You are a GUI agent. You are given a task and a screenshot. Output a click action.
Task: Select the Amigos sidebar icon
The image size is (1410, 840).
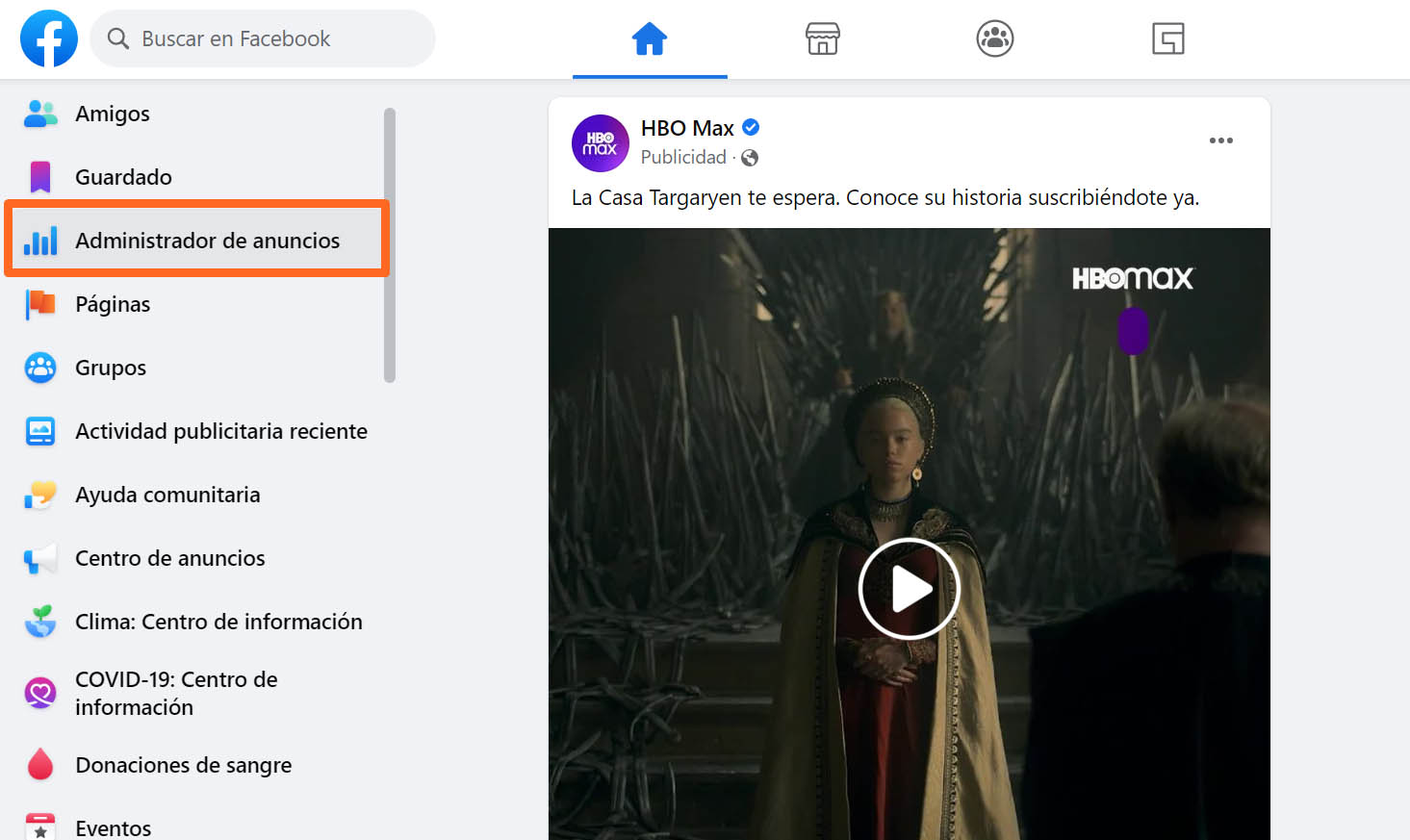(39, 114)
